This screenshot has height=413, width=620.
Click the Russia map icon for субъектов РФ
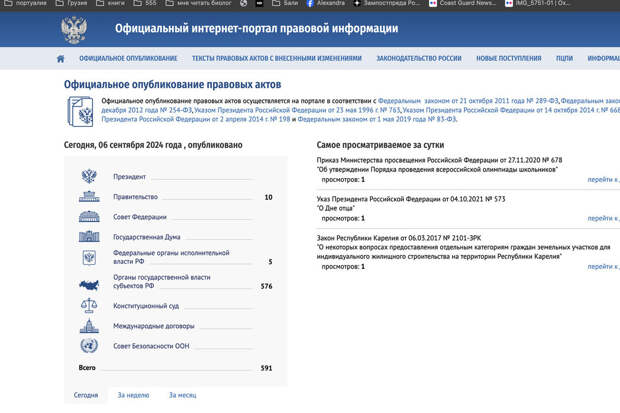pos(89,285)
